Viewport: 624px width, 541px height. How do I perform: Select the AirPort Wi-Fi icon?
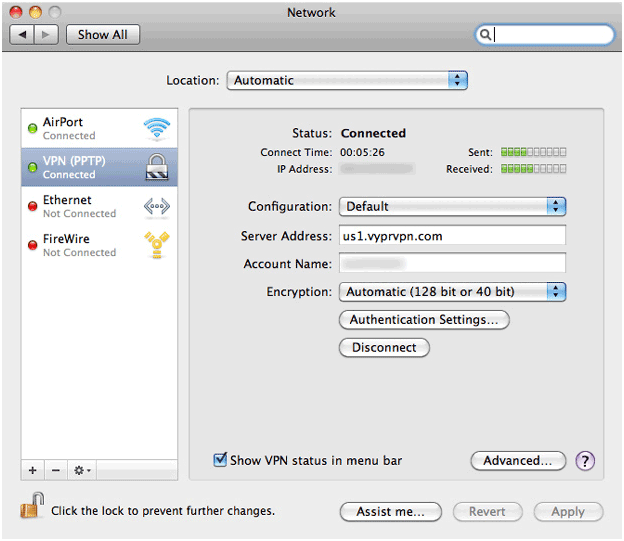(157, 129)
